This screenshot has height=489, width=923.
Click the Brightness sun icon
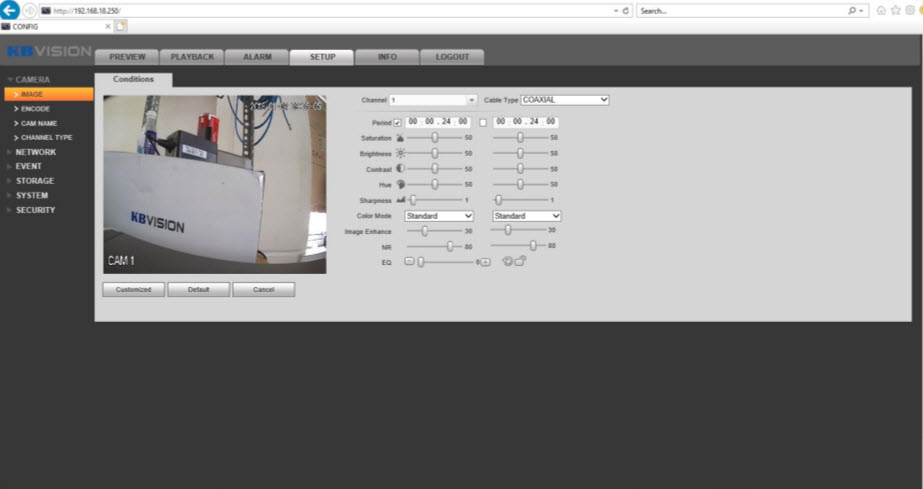(401, 153)
